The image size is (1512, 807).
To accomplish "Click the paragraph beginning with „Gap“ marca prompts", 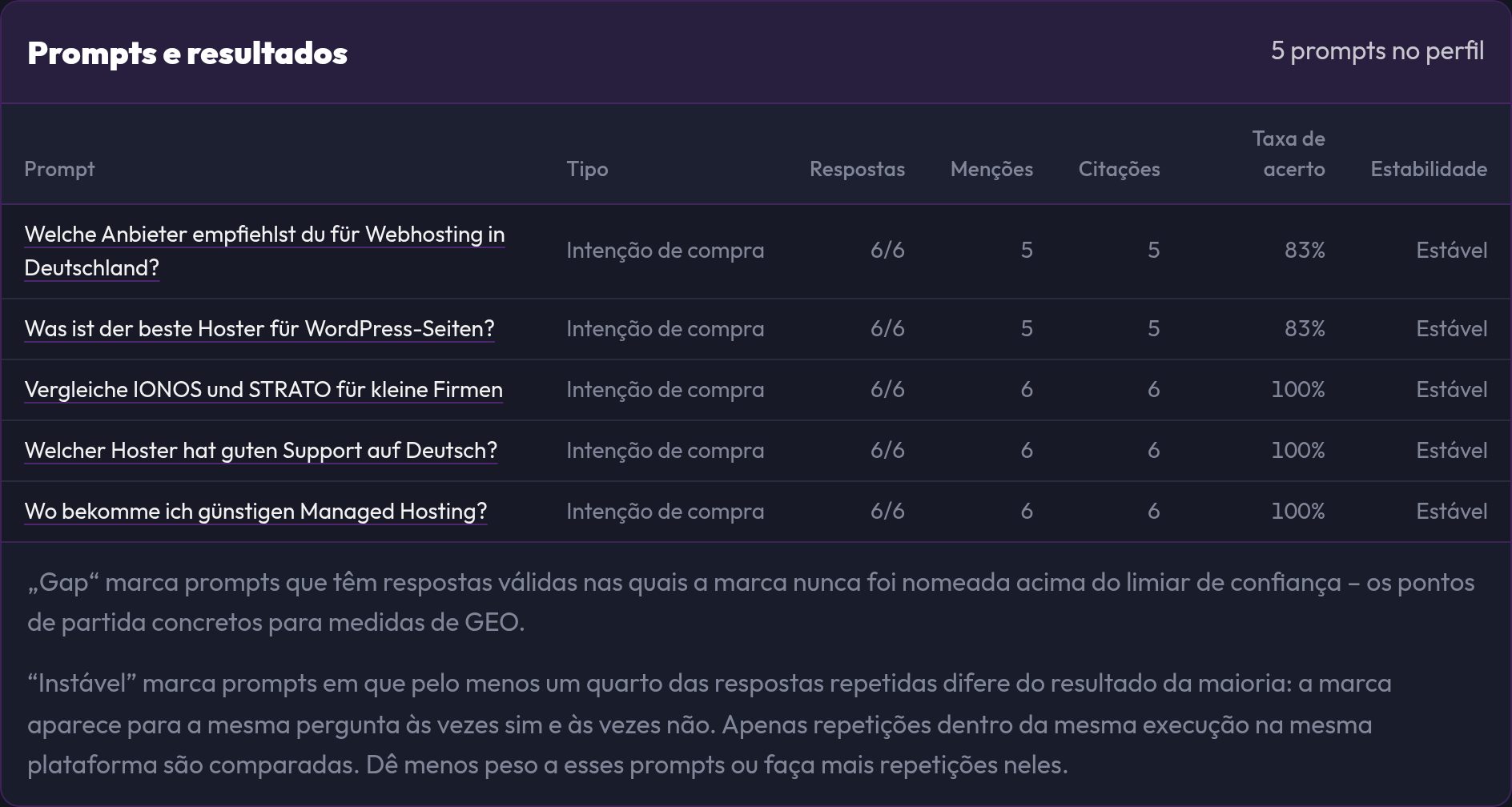I will pyautogui.click(x=751, y=602).
